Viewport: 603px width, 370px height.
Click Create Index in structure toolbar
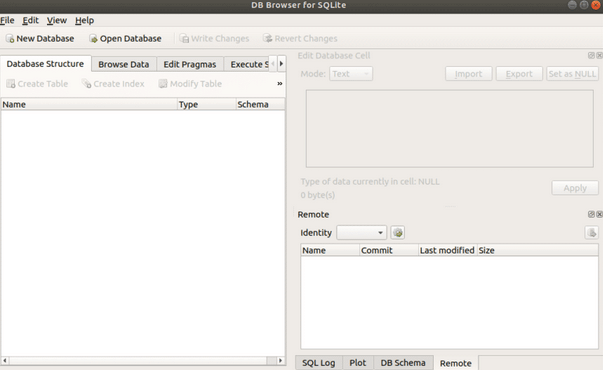click(113, 84)
